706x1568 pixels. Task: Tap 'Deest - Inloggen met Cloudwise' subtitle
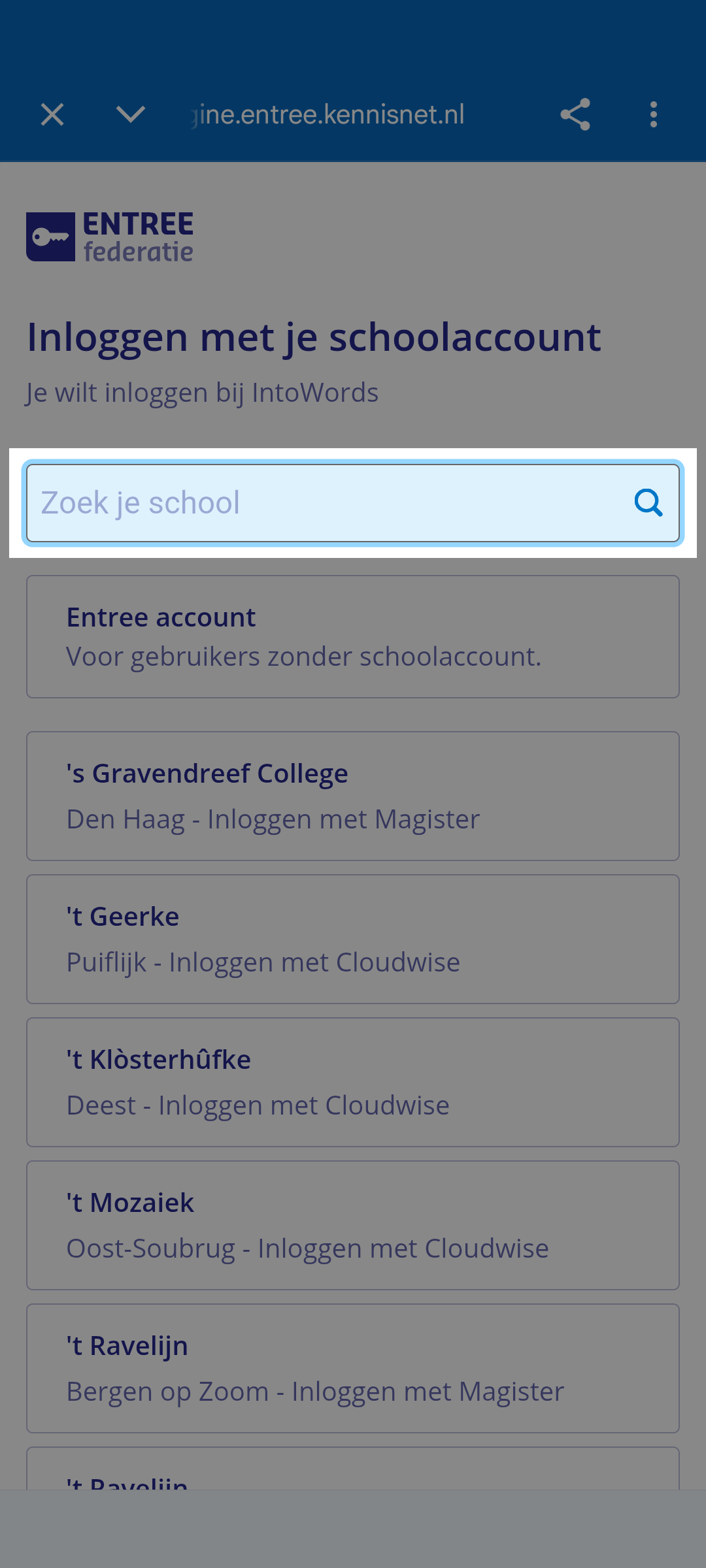click(258, 1105)
